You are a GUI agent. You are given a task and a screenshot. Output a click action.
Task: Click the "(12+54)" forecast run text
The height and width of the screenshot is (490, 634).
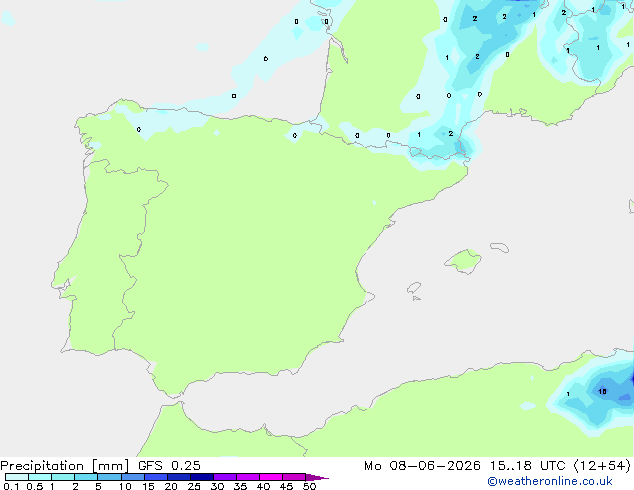pos(602,466)
